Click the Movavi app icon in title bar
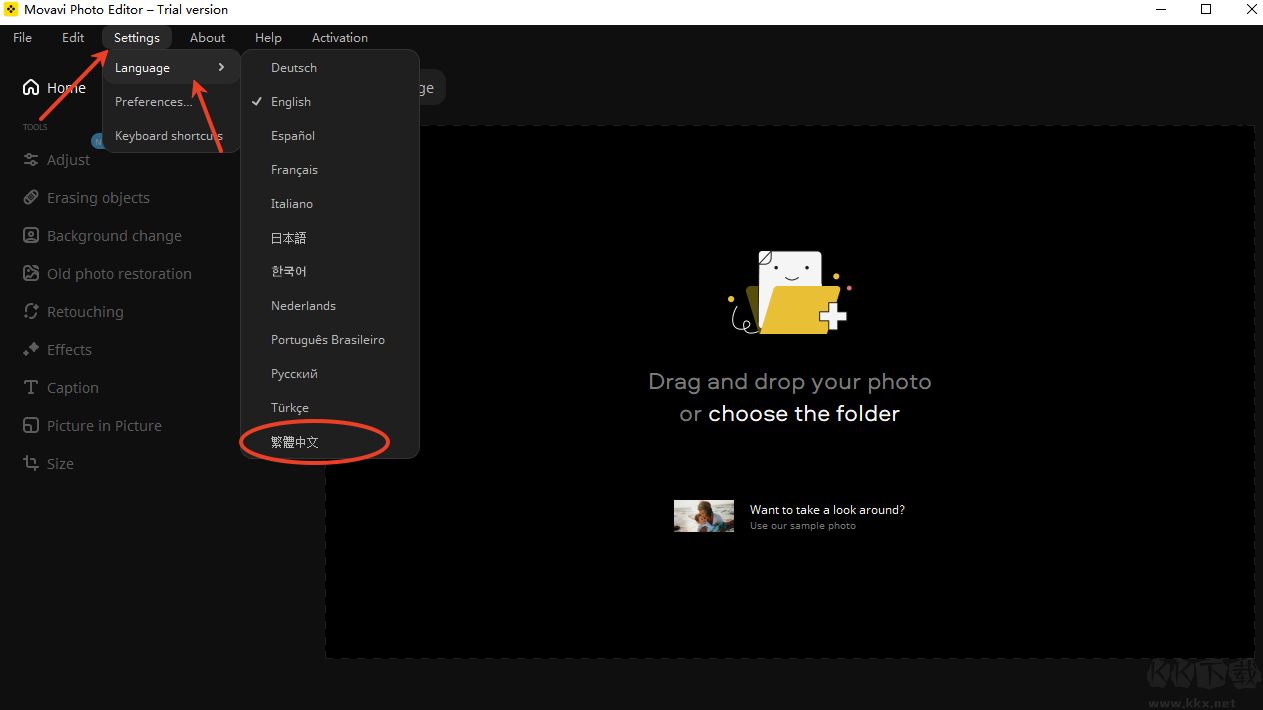 12,10
